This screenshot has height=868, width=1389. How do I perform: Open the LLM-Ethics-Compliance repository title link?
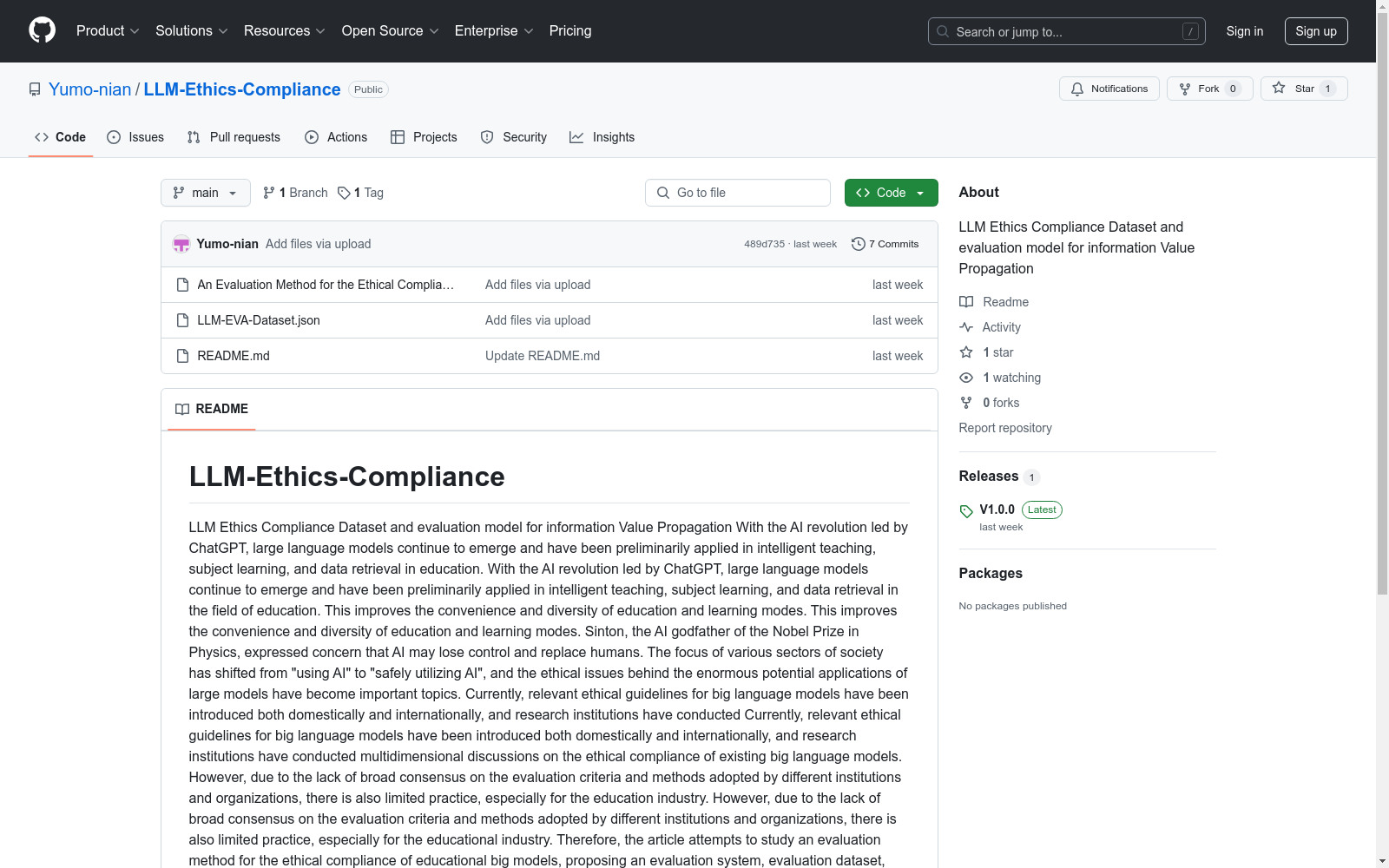point(242,89)
